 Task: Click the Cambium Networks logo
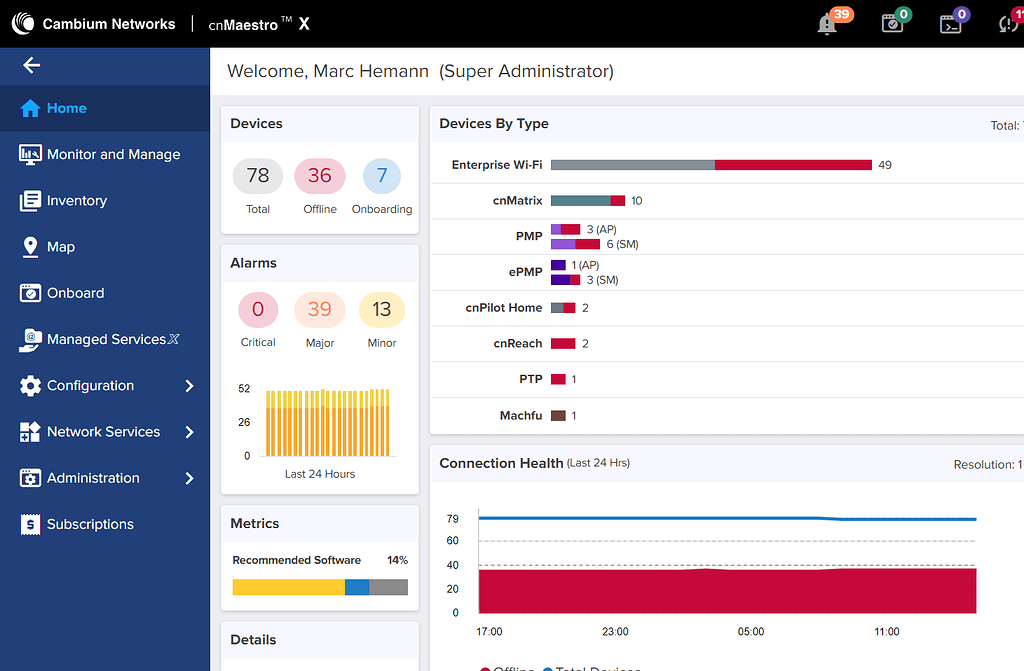[23, 24]
